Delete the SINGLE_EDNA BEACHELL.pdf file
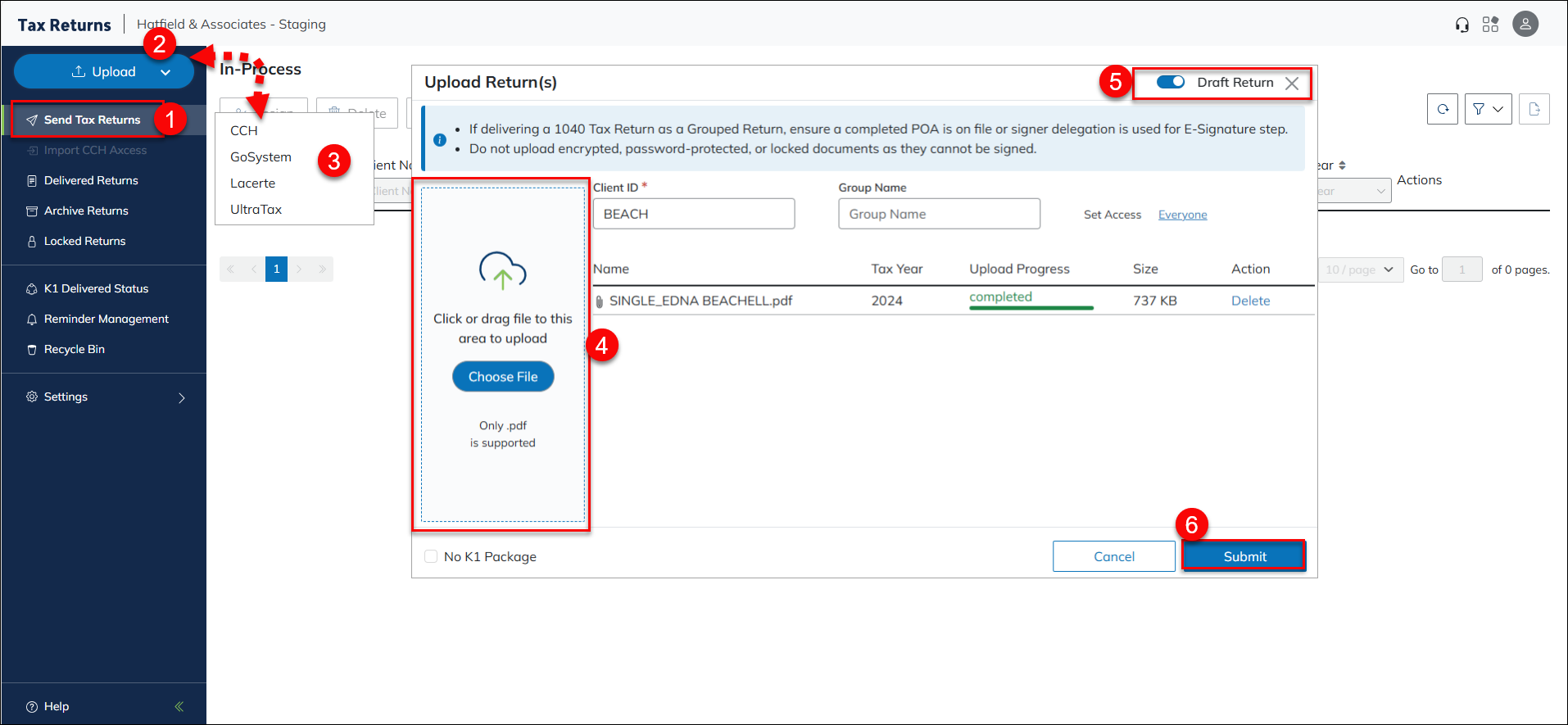The image size is (1568, 725). pos(1250,301)
